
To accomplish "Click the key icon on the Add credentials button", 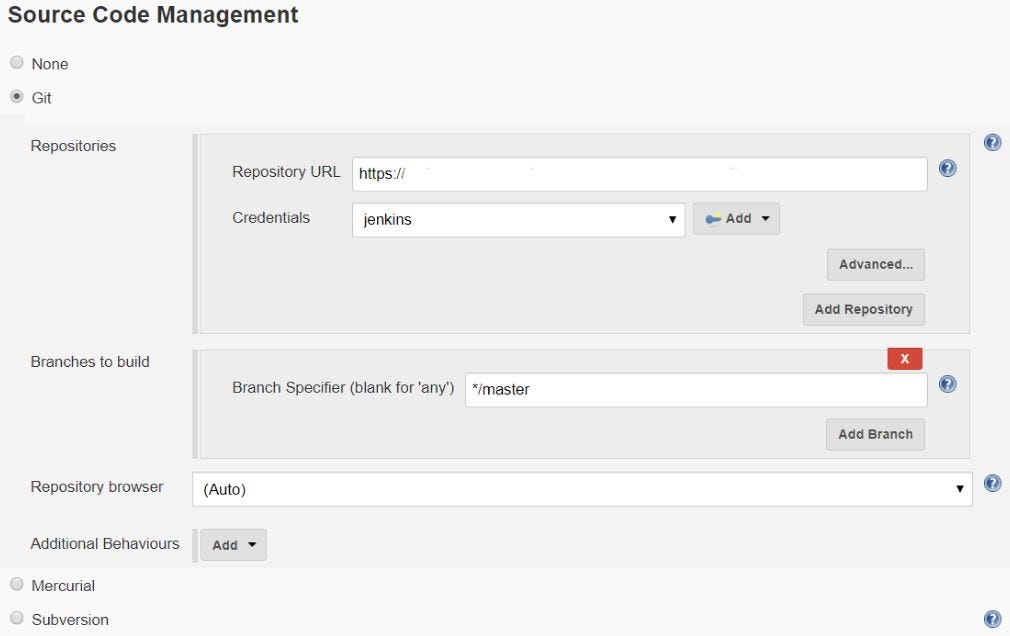I will [713, 218].
